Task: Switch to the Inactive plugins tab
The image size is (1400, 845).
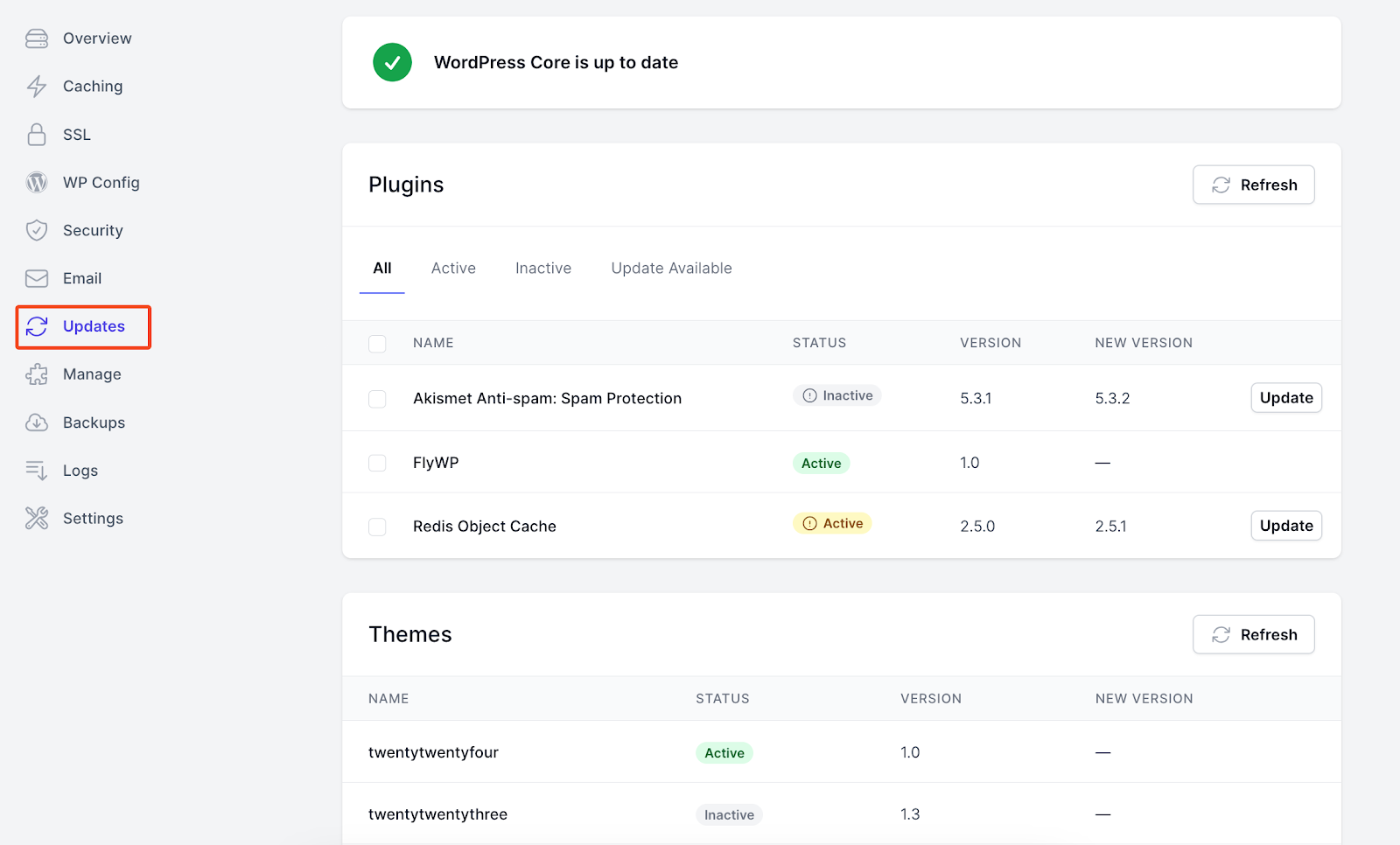Action: click(543, 269)
